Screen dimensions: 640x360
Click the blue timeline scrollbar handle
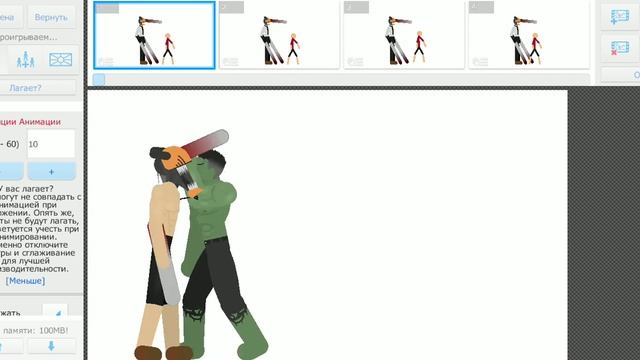(x=99, y=79)
